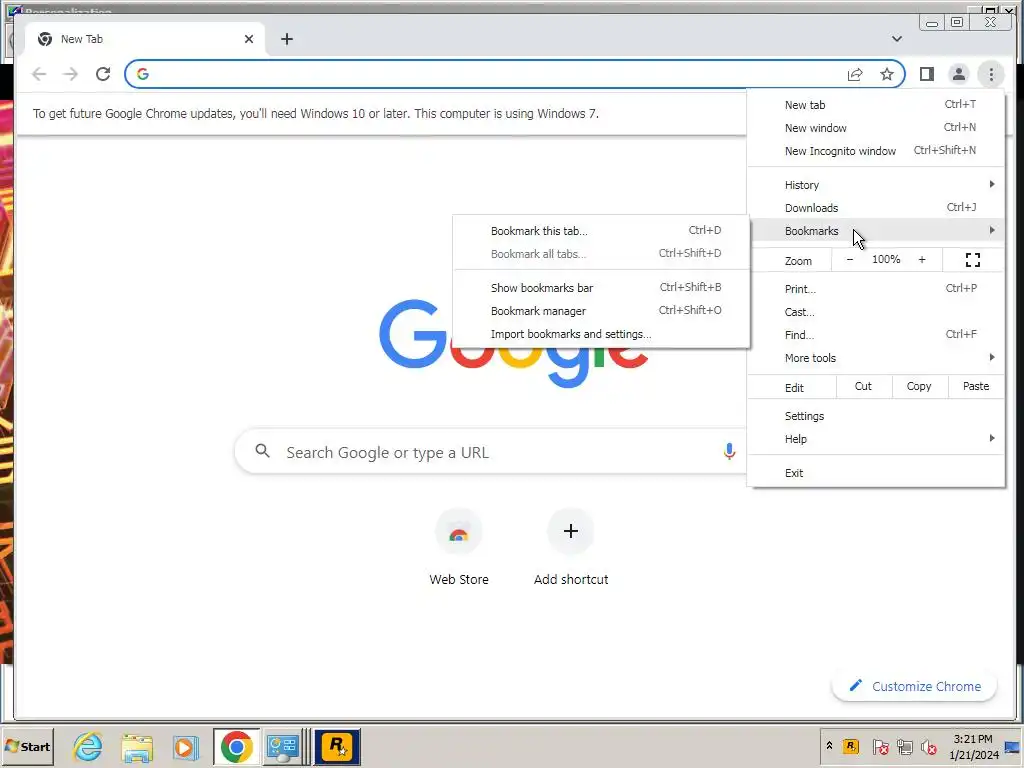Select New tab in Chrome menu
This screenshot has width=1024, height=768.
point(876,104)
